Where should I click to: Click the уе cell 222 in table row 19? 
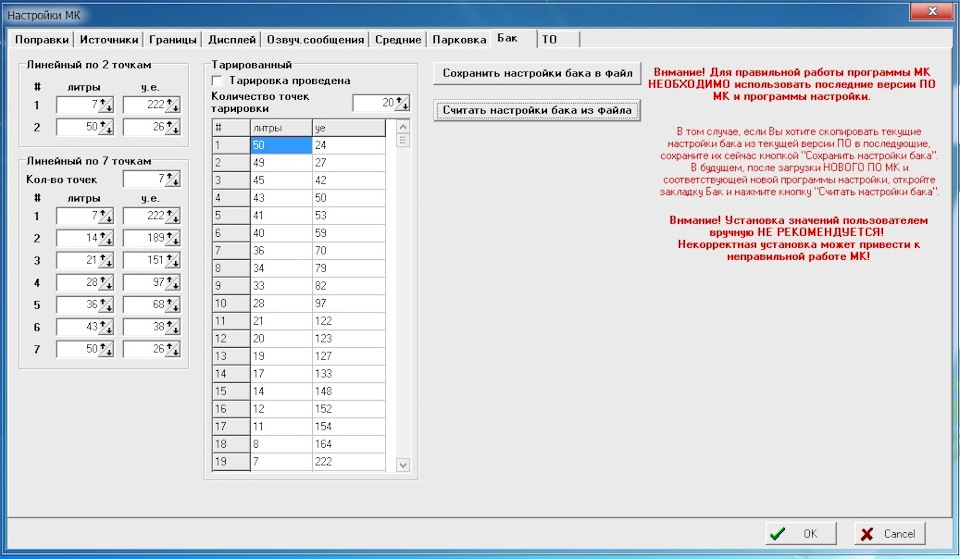(x=349, y=462)
